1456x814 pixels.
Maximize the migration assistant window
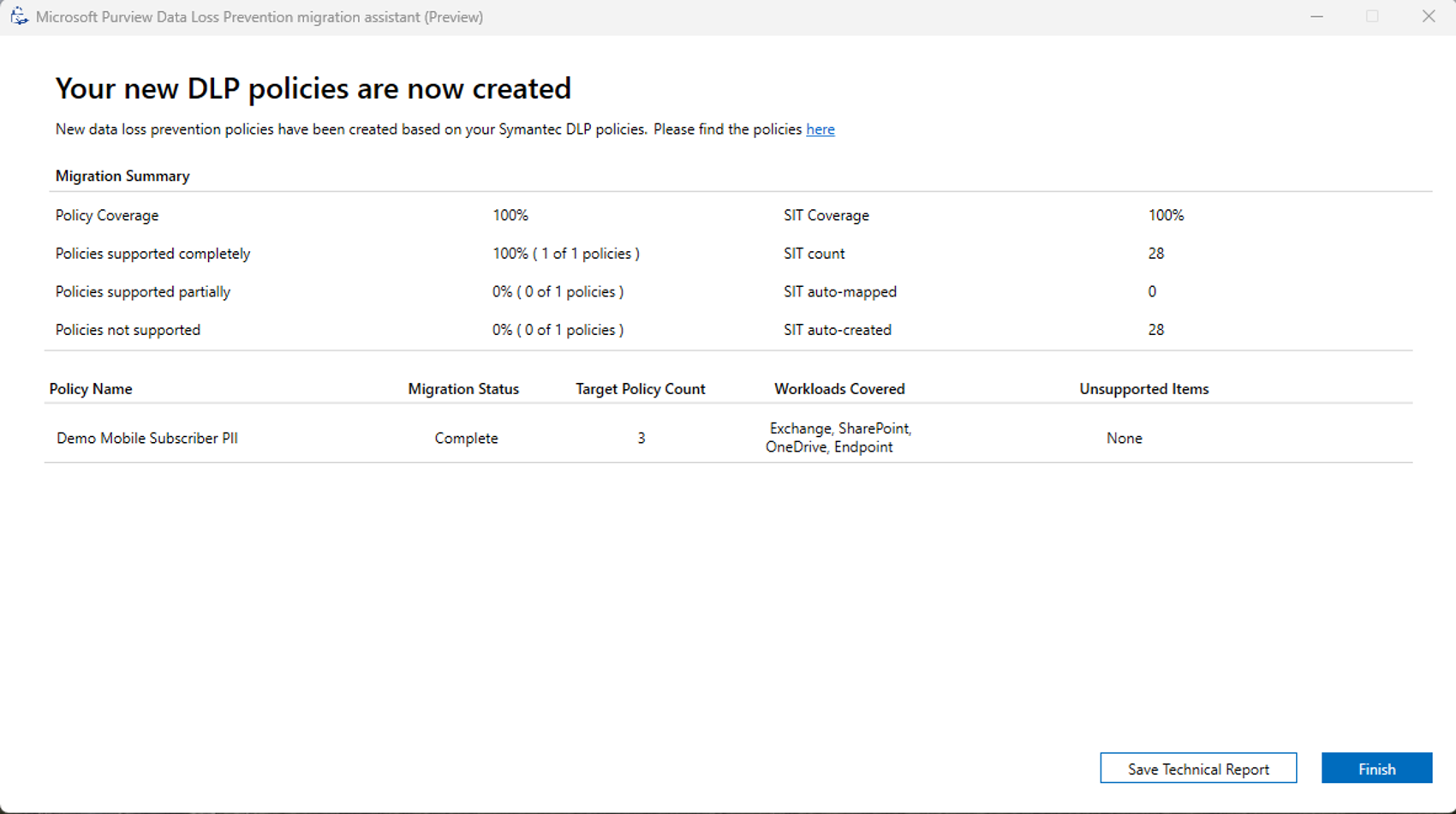coord(1372,16)
